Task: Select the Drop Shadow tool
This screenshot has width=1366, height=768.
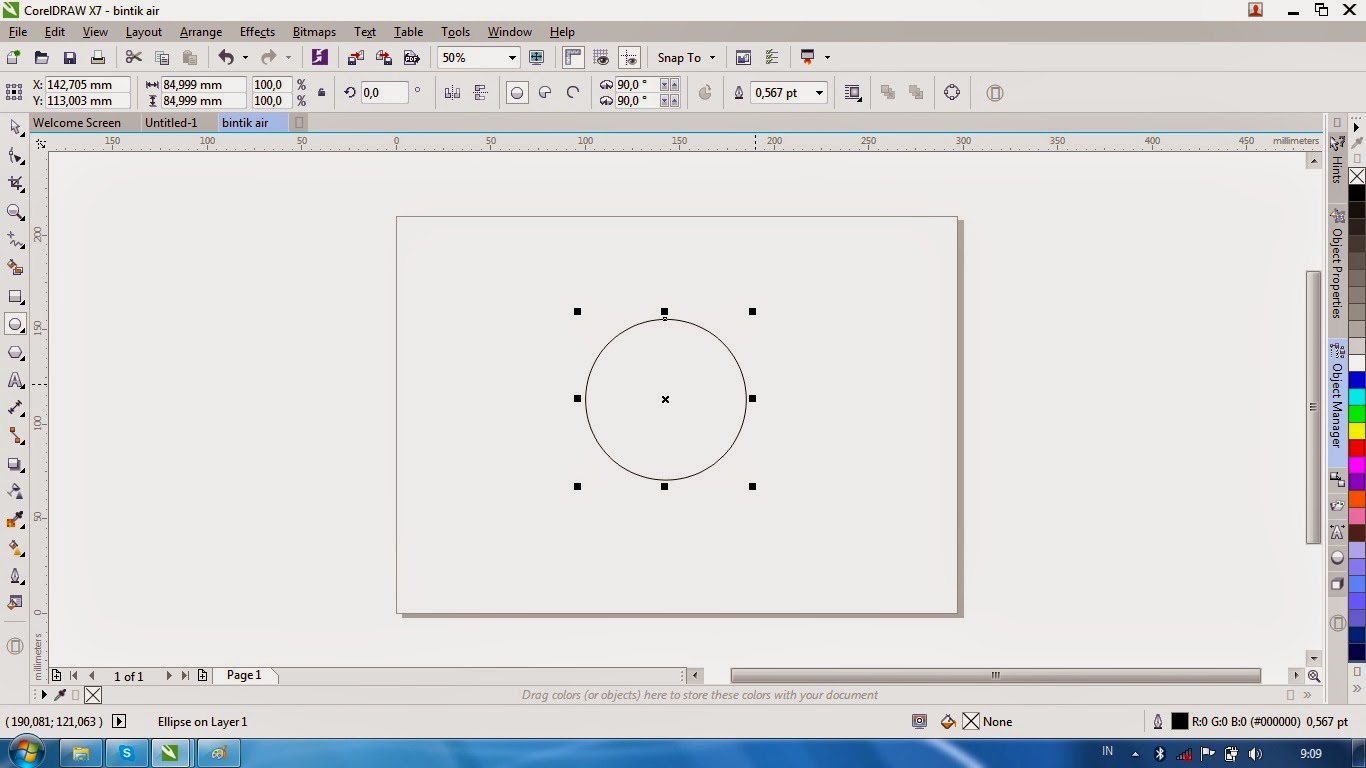Action: pyautogui.click(x=15, y=465)
